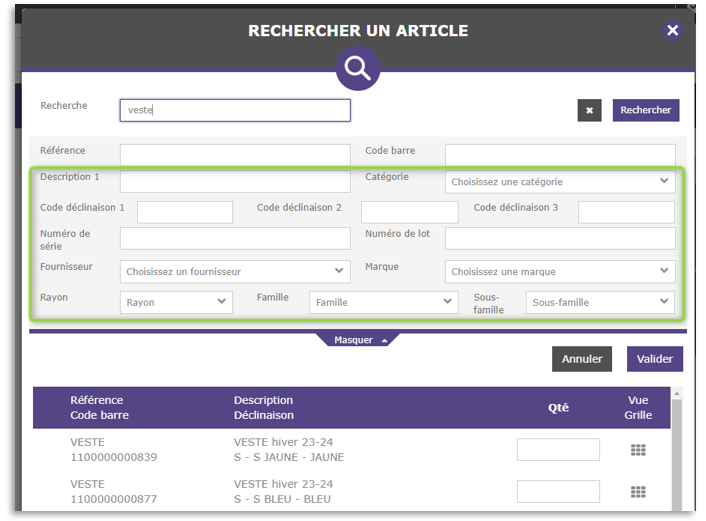Click the Annuler button
Image resolution: width=706 pixels, height=521 pixels.
click(581, 359)
